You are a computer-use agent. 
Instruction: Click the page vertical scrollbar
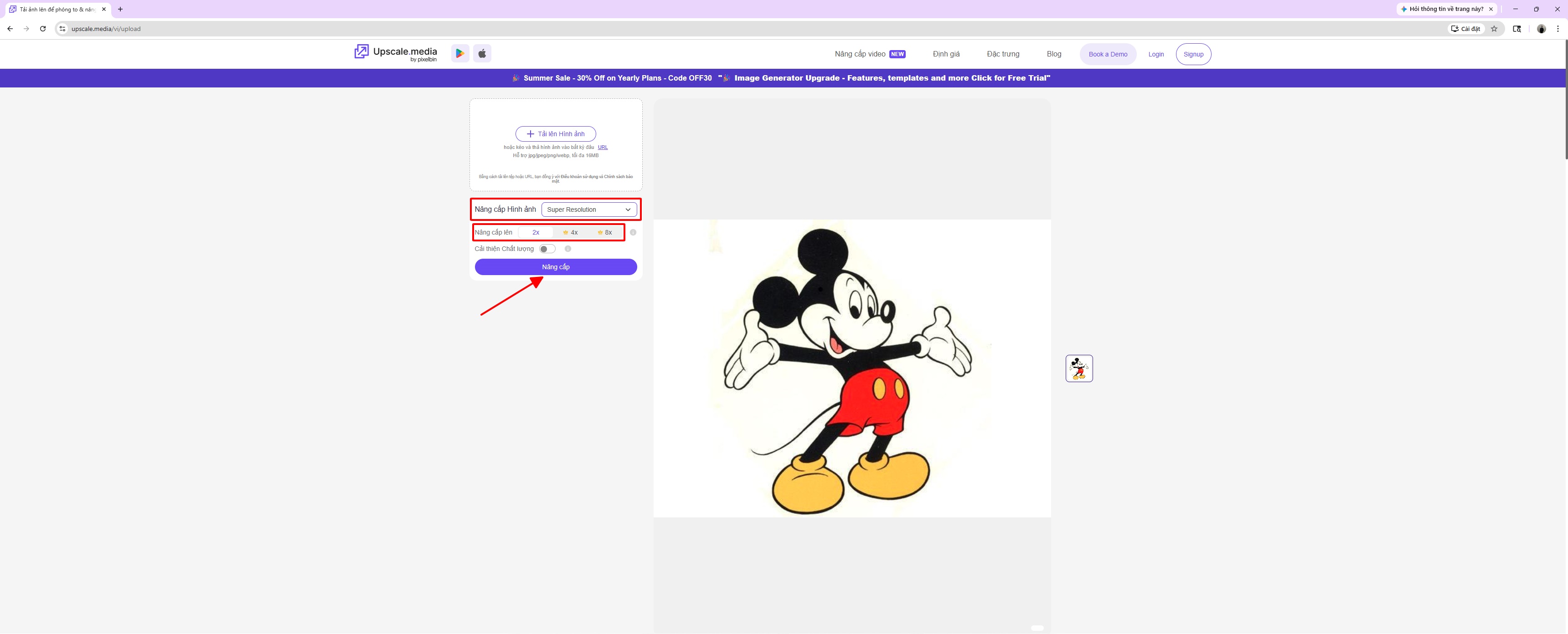click(x=1566, y=99)
